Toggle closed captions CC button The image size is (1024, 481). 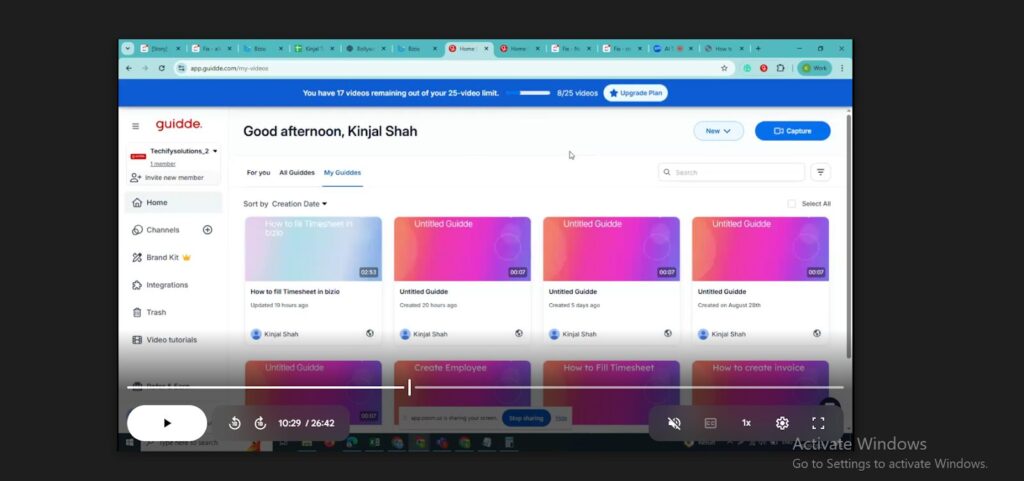tap(710, 423)
